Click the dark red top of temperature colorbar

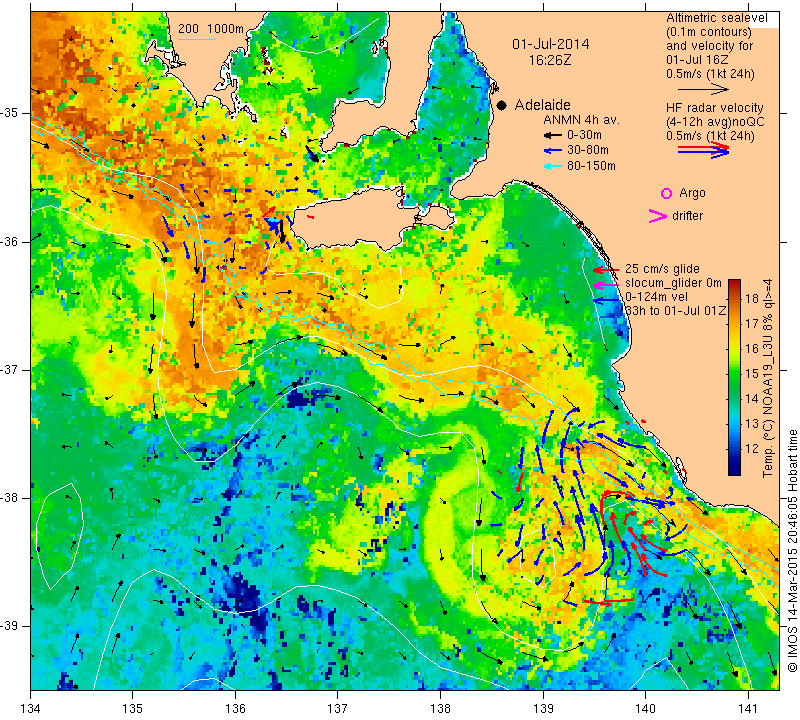click(734, 284)
